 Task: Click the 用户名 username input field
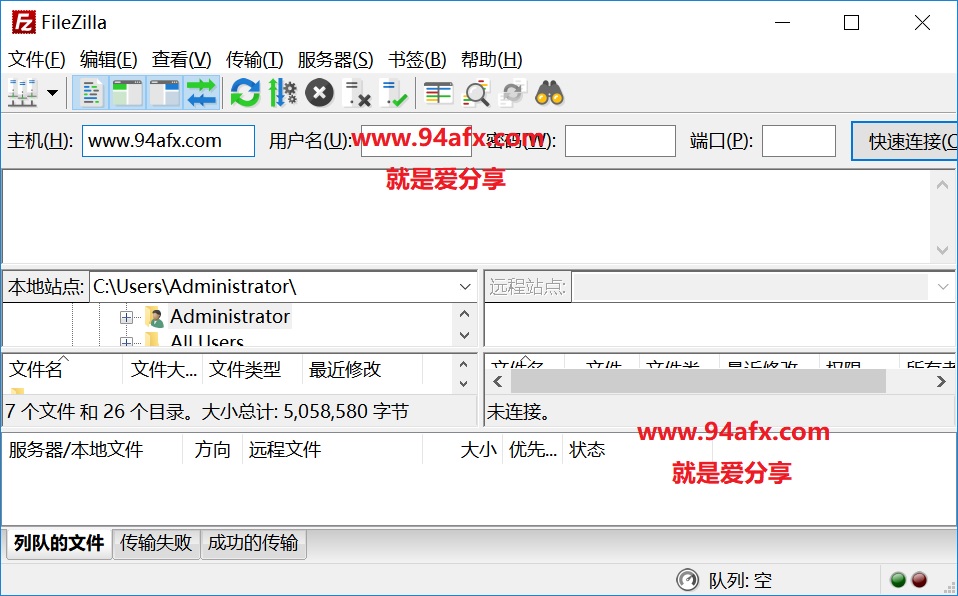click(416, 141)
